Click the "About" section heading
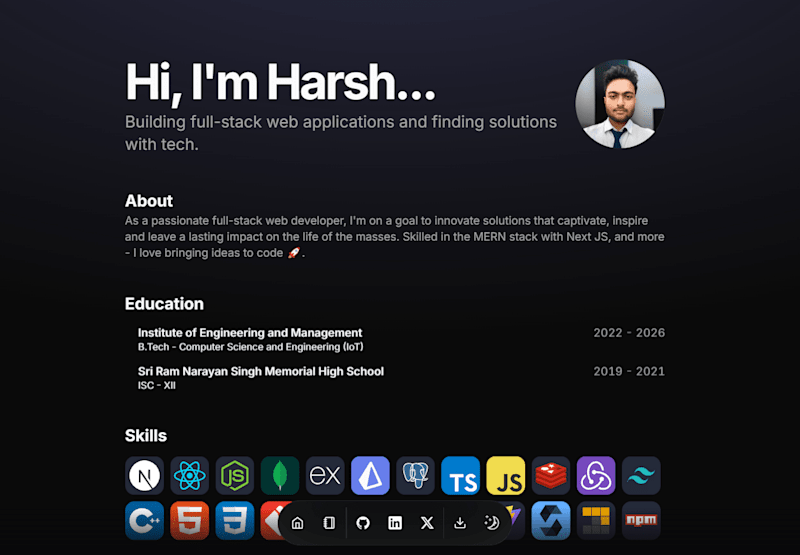Image resolution: width=800 pixels, height=555 pixels. tap(149, 201)
